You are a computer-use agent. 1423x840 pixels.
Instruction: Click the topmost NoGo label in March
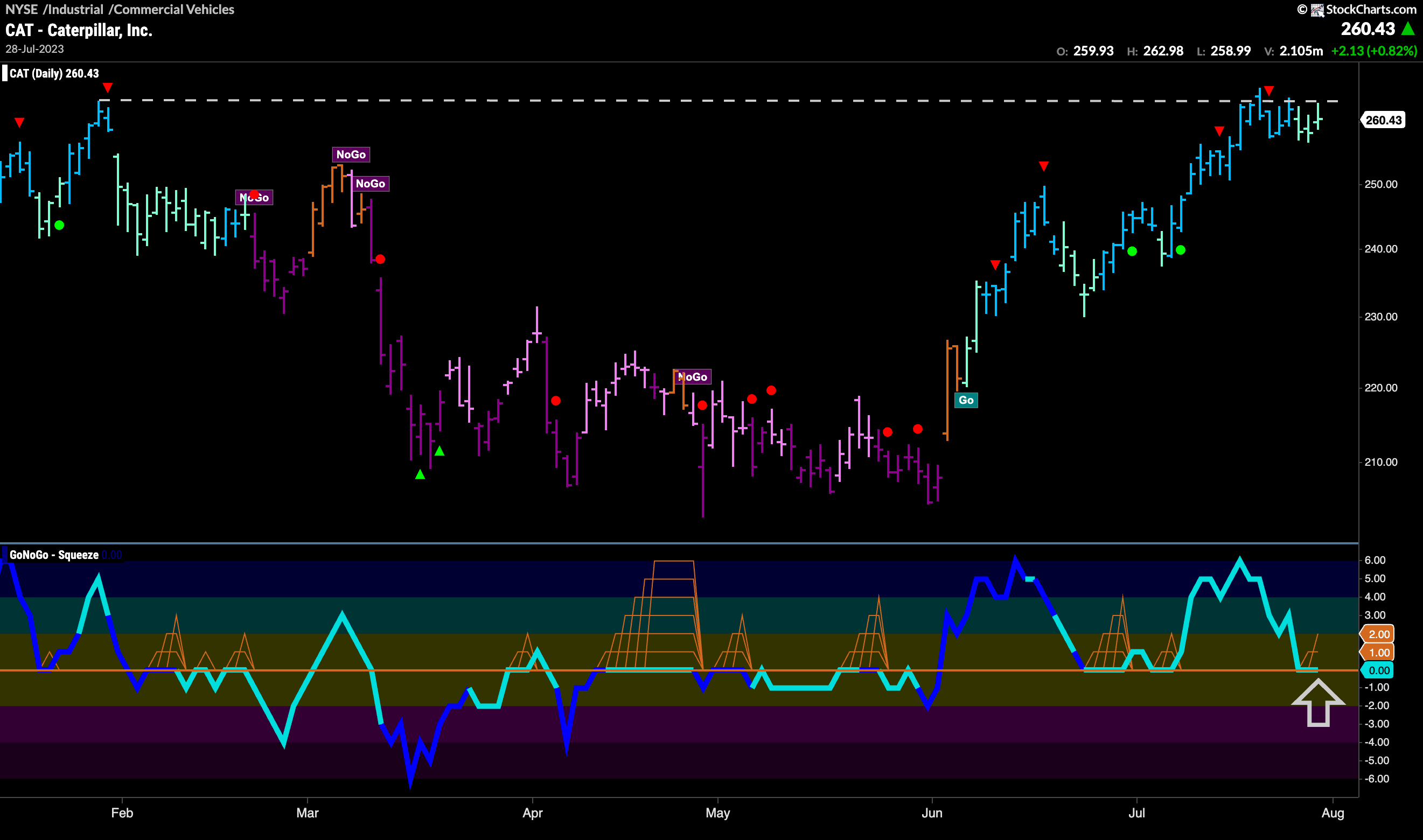click(351, 155)
